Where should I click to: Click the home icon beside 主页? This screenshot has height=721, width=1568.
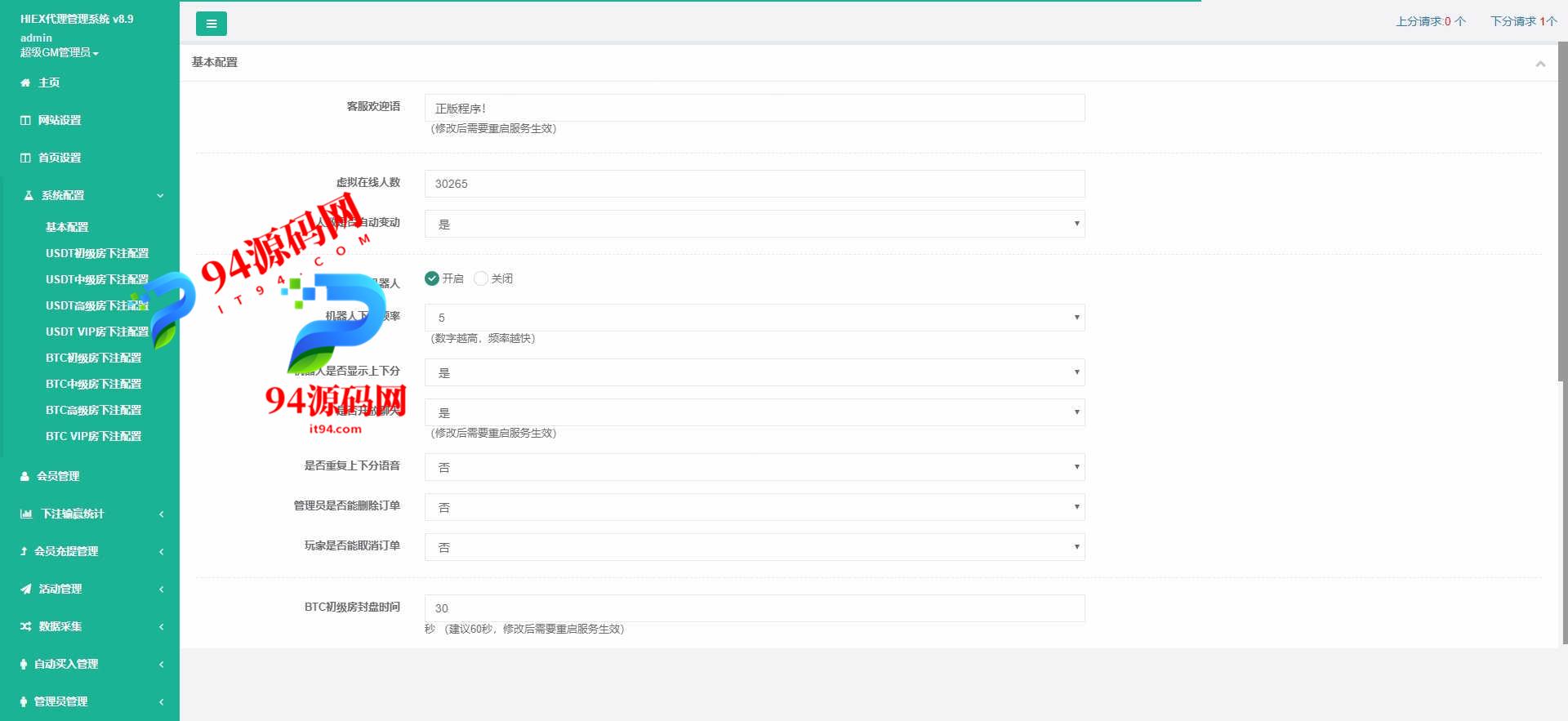25,82
